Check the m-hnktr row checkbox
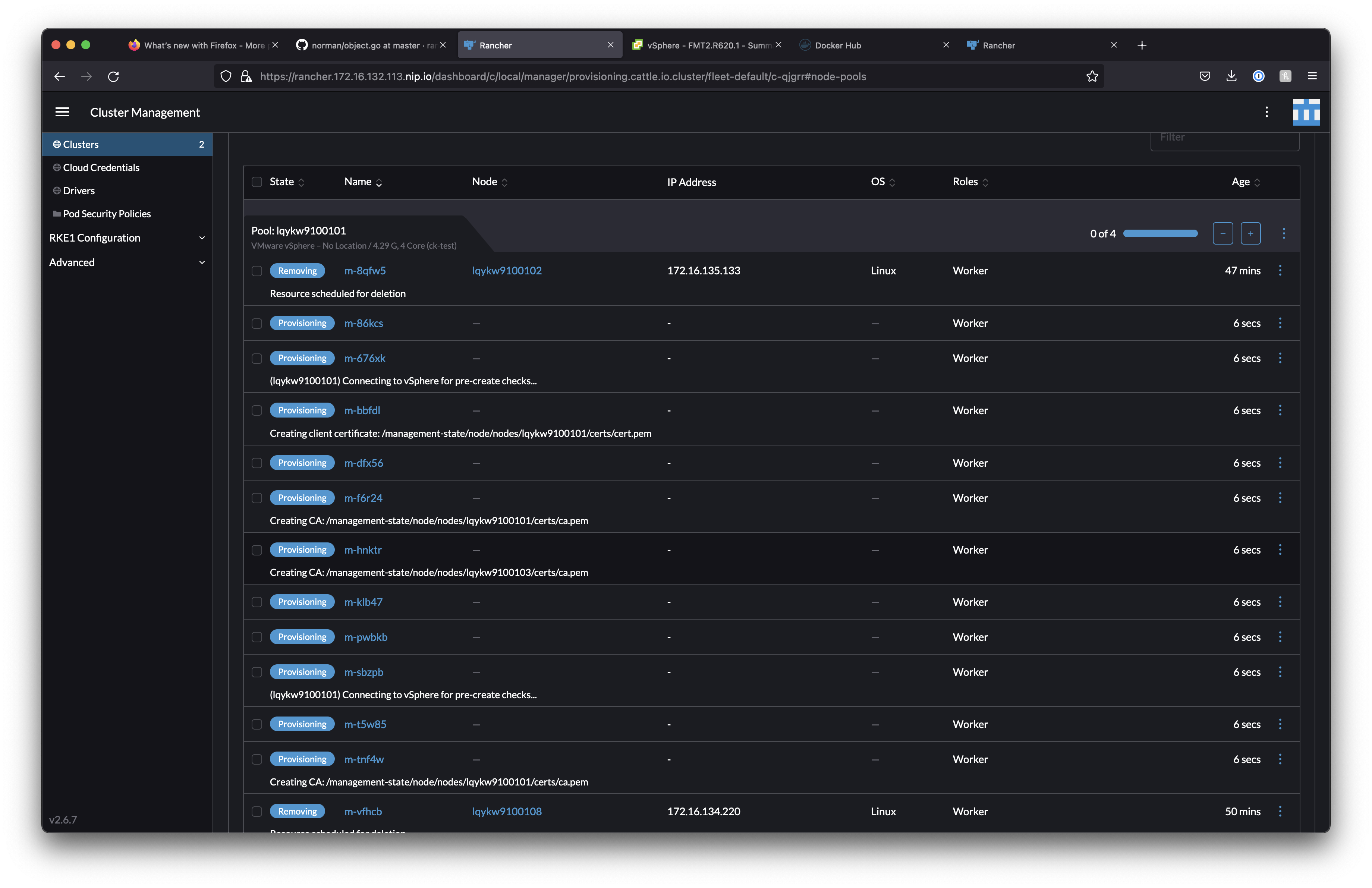The width and height of the screenshot is (1372, 888). coord(257,550)
